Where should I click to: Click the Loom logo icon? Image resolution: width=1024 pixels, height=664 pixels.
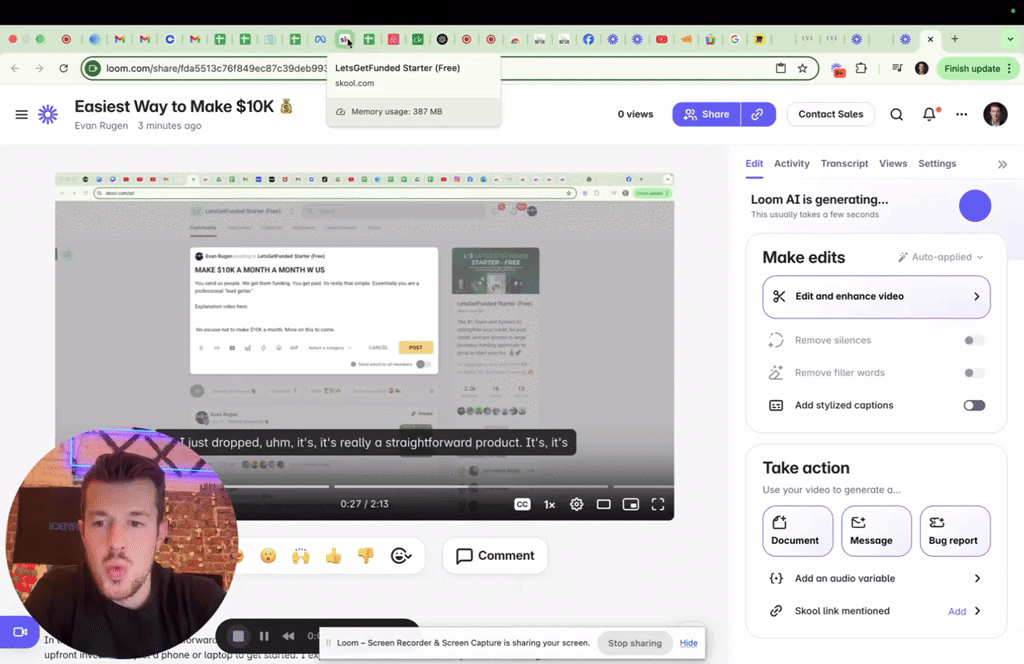[48, 115]
